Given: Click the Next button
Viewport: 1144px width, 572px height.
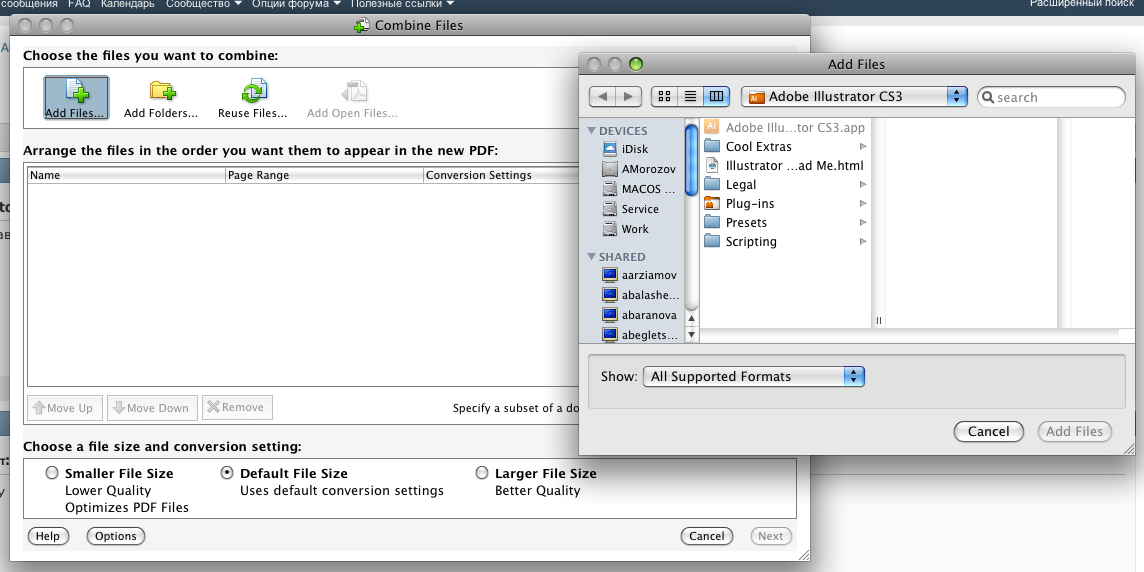Looking at the screenshot, I should 770,536.
